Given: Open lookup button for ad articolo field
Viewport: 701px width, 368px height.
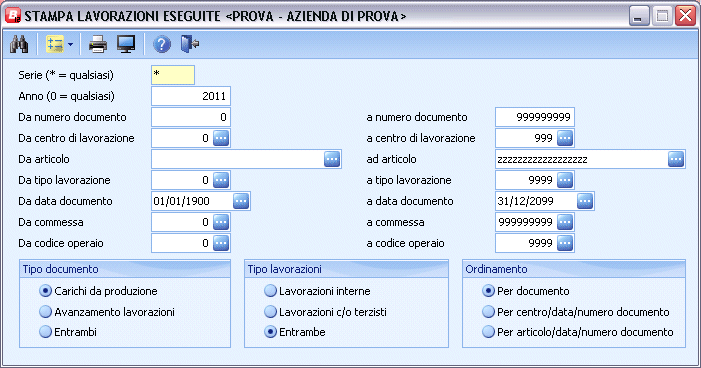Looking at the screenshot, I should [676, 159].
